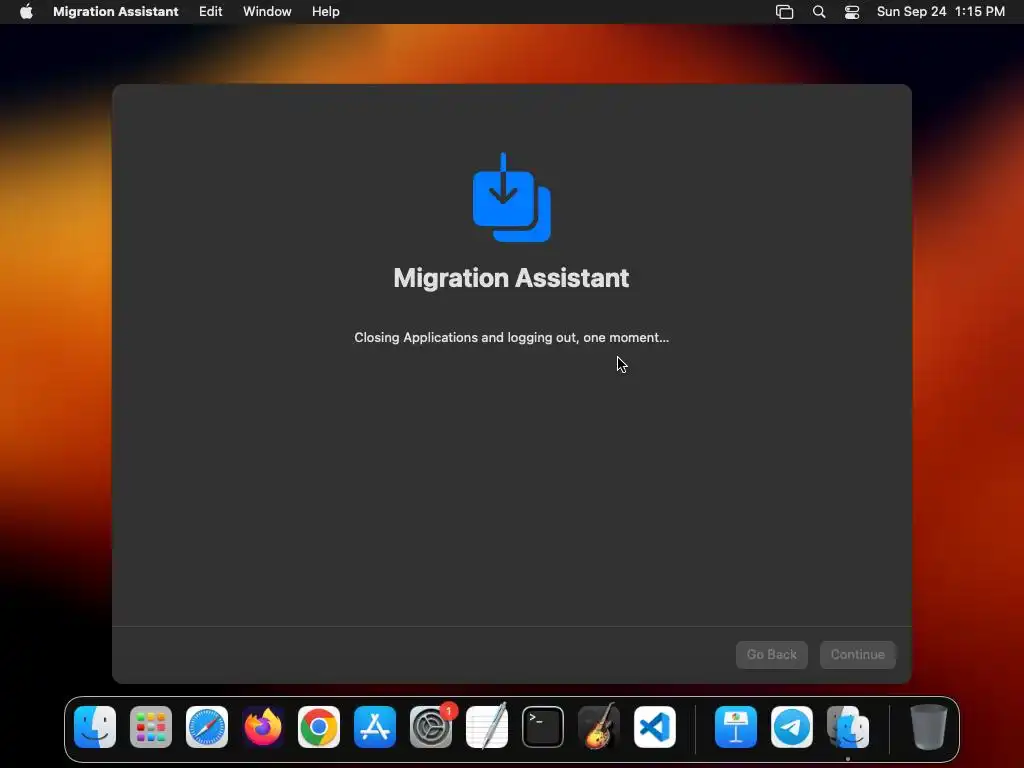Click the Continue button
1024x768 pixels.
(x=857, y=654)
